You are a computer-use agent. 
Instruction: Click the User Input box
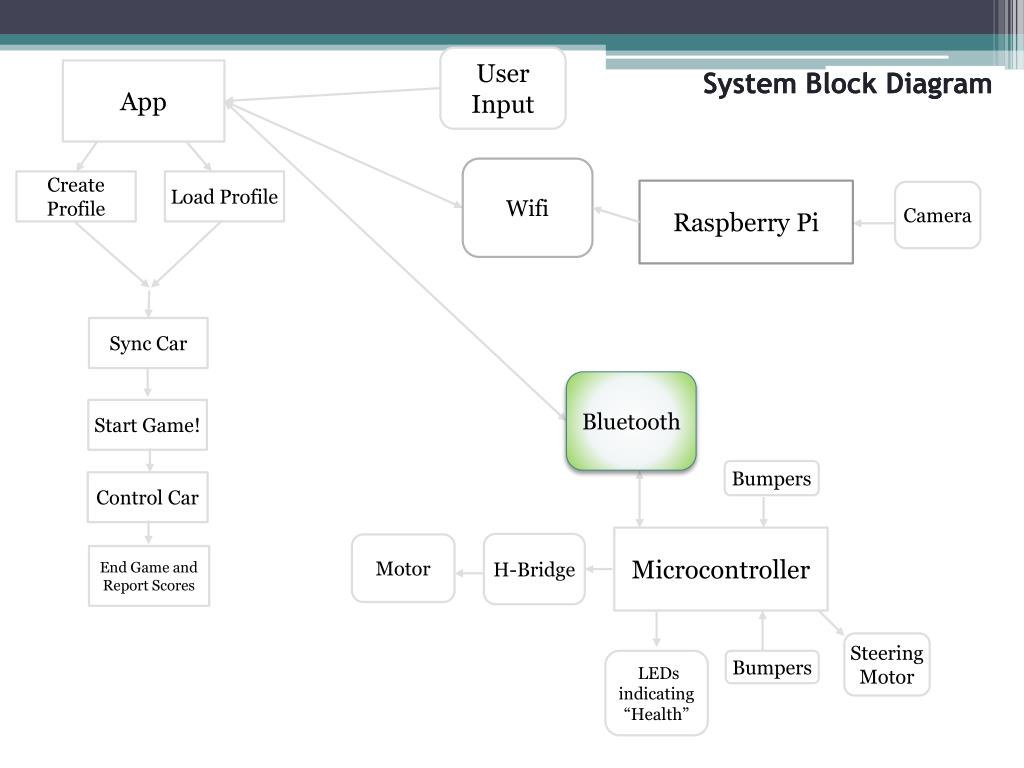click(503, 88)
